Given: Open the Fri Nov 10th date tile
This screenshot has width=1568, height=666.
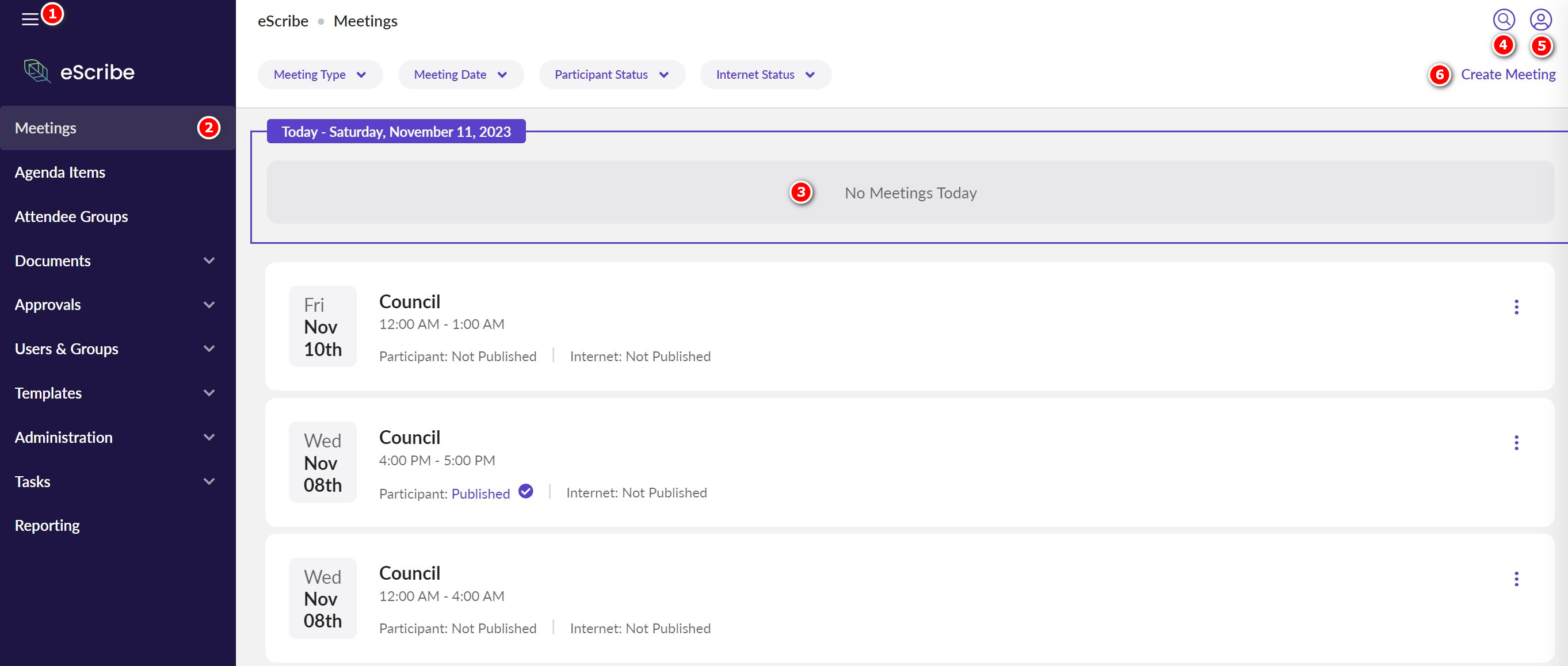Looking at the screenshot, I should pyautogui.click(x=323, y=327).
